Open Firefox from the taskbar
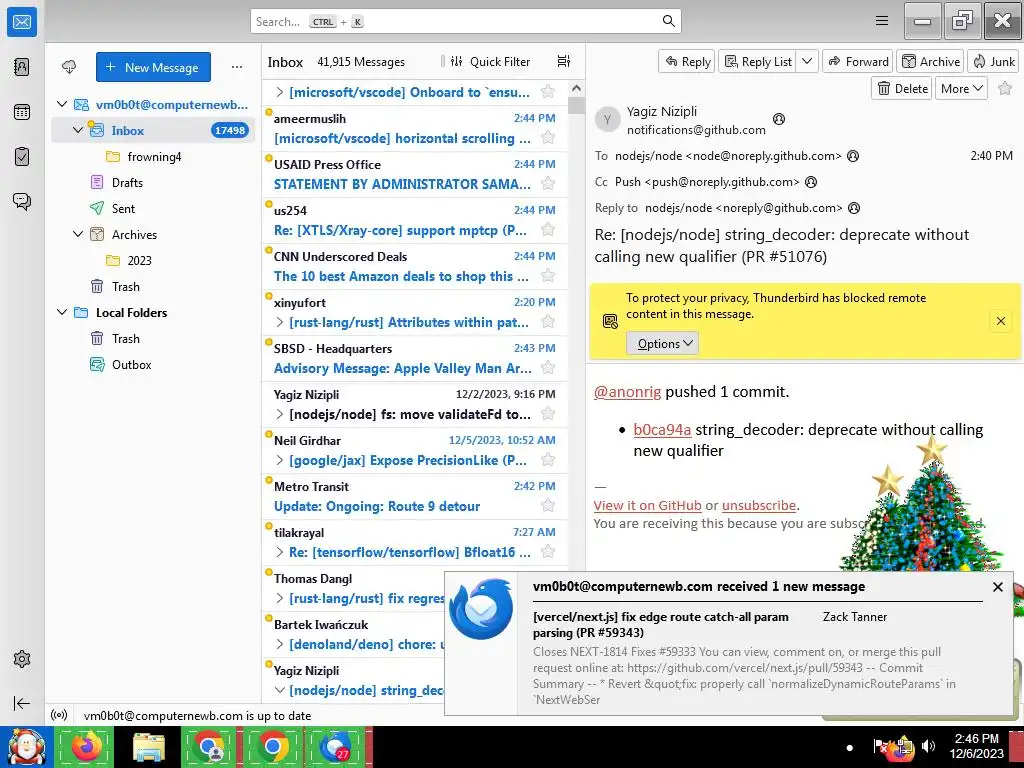The width and height of the screenshot is (1024, 768). click(86, 746)
